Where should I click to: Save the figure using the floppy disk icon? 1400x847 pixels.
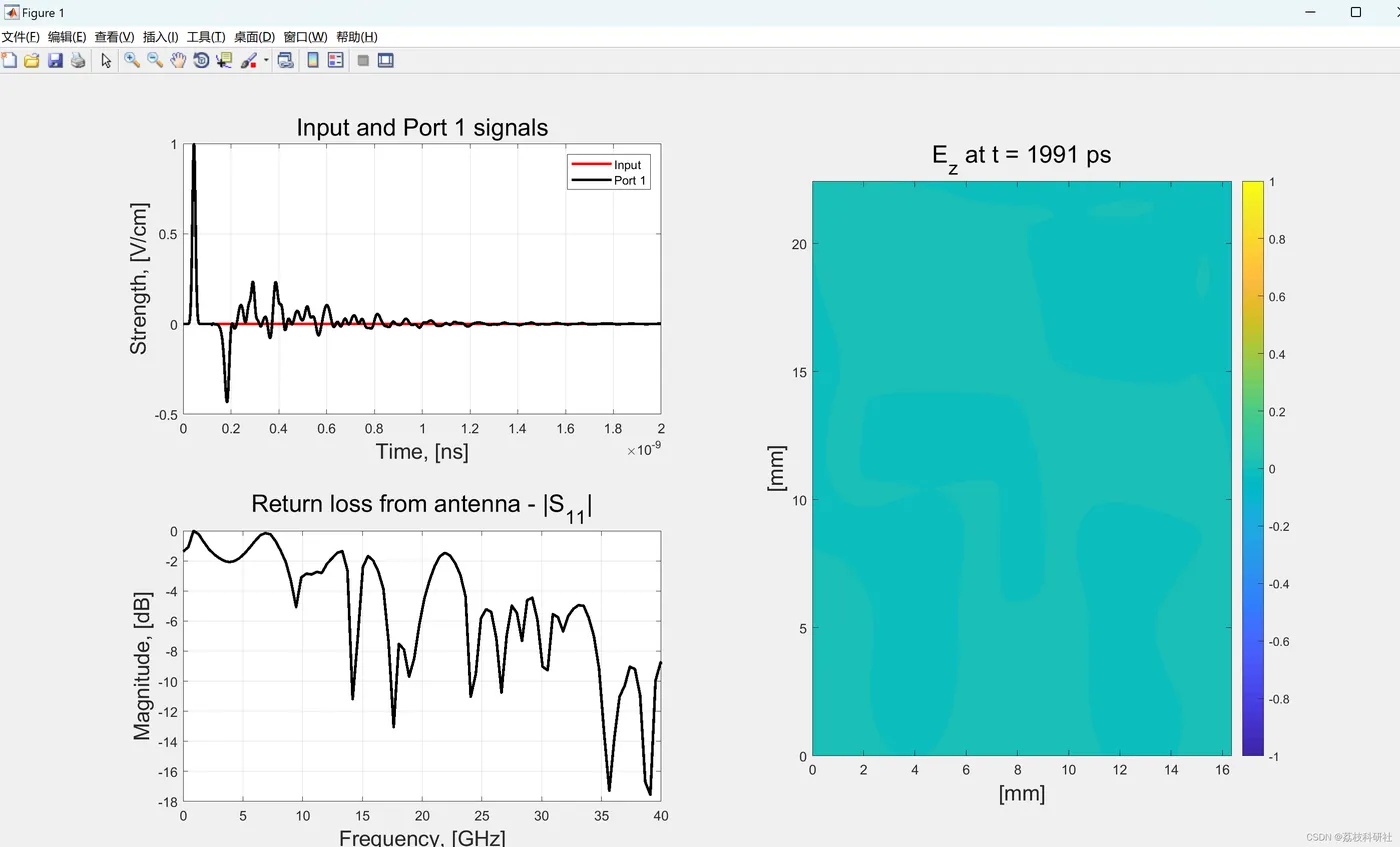[x=55, y=60]
